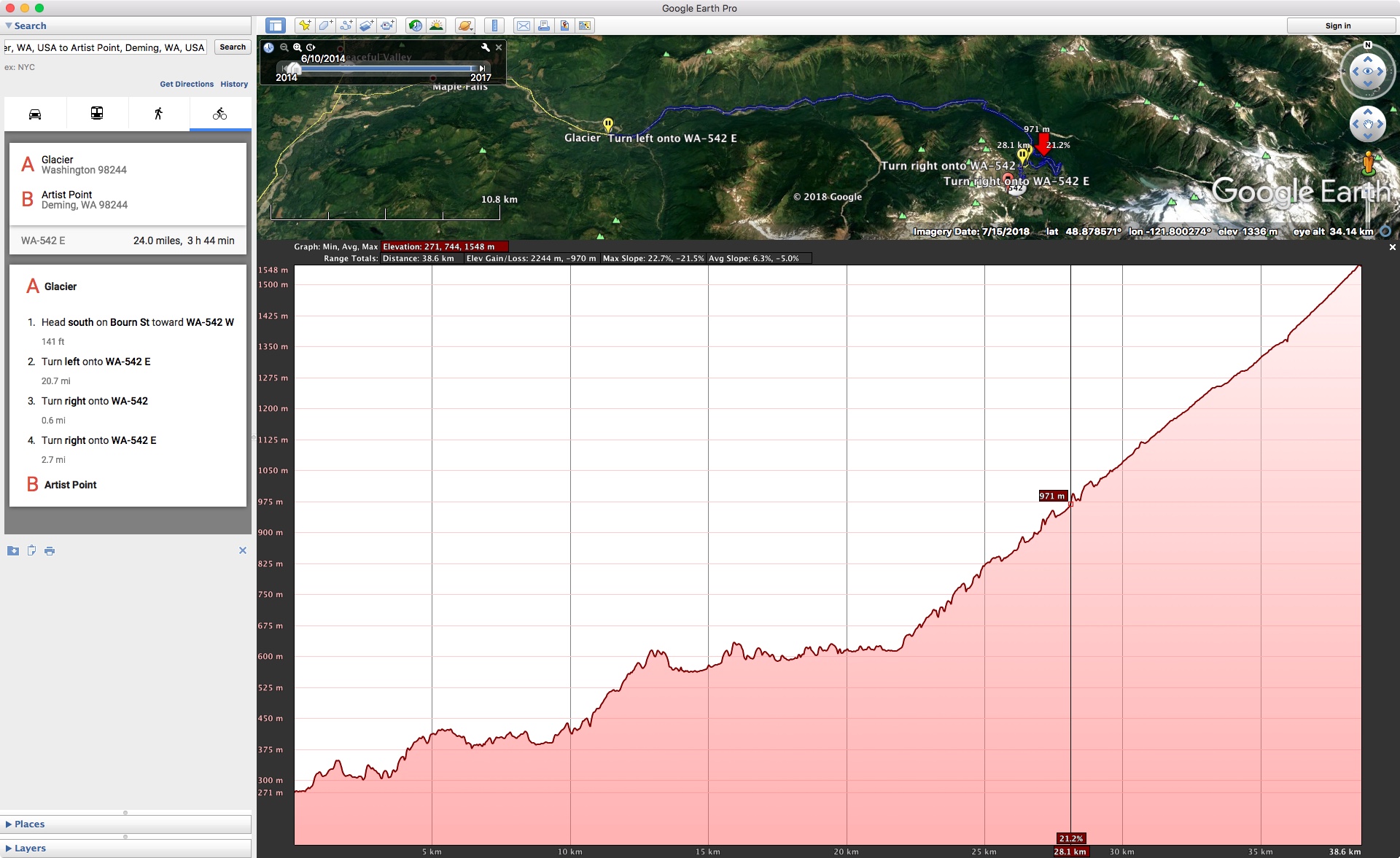Click the Add Polygon toolbar icon

pyautogui.click(x=325, y=26)
